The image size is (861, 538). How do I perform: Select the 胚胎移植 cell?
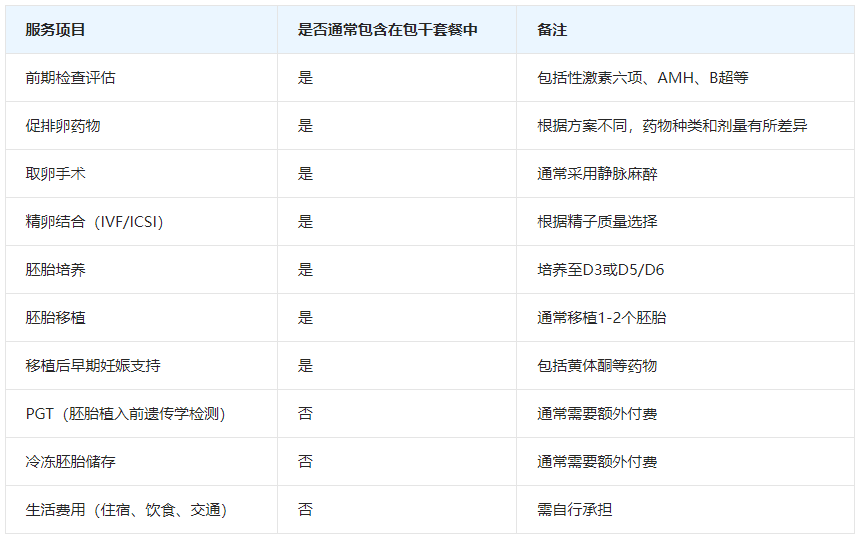[x=55, y=318]
